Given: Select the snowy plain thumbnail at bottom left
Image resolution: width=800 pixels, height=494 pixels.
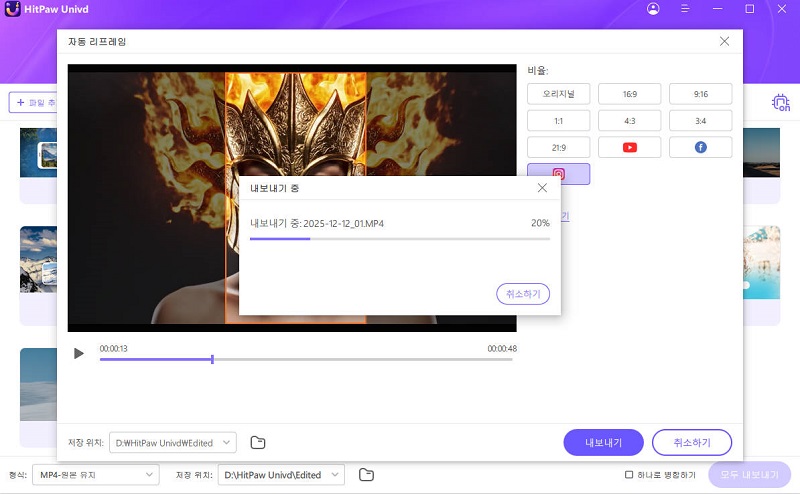Looking at the screenshot, I should click(38, 384).
